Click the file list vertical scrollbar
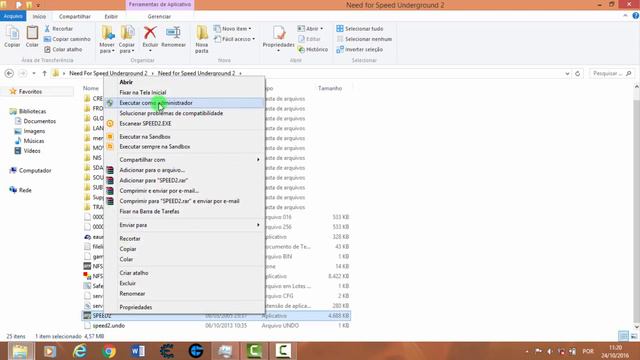Screen dimensions: 640x360 (x=637, y=207)
